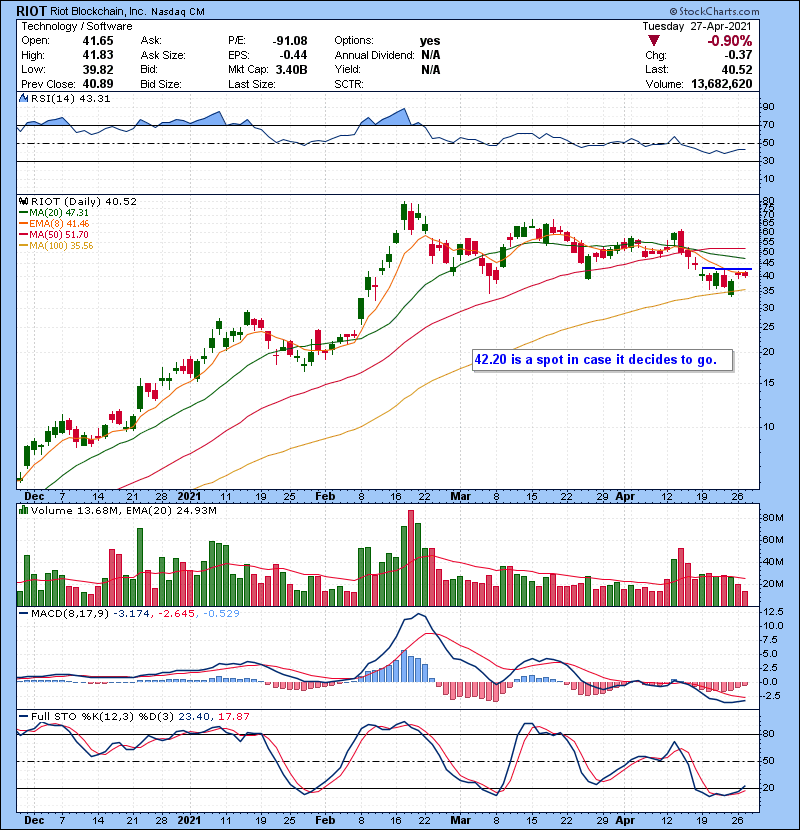Click the 'Apr' label on the price chart axis
This screenshot has width=800, height=830.
point(625,497)
